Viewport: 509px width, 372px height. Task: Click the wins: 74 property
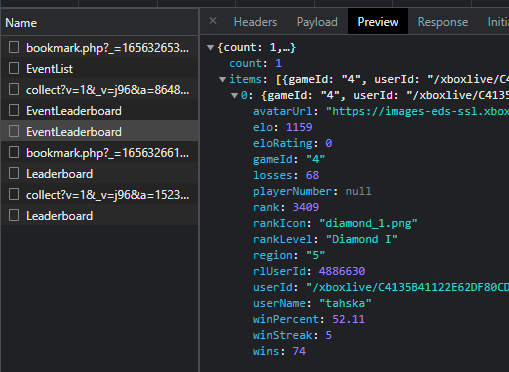pyautogui.click(x=279, y=351)
